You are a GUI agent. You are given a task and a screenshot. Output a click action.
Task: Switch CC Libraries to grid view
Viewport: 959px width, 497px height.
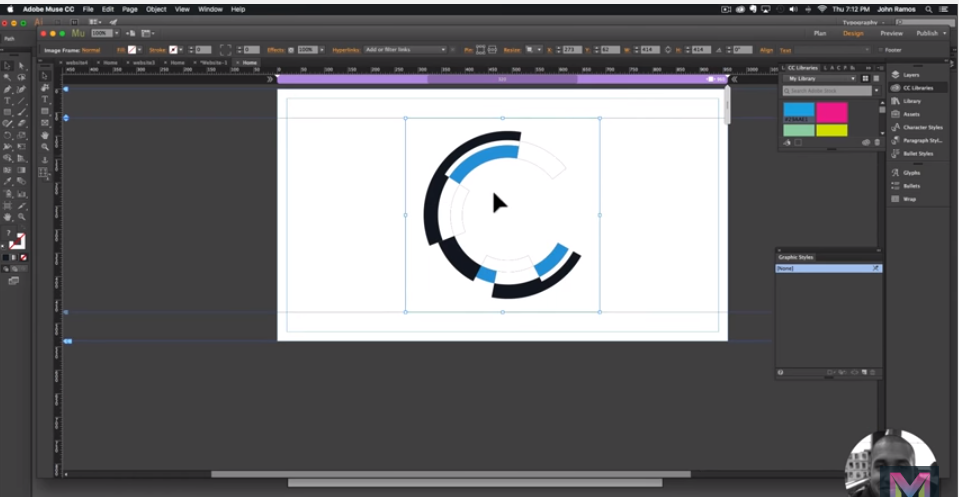865,79
